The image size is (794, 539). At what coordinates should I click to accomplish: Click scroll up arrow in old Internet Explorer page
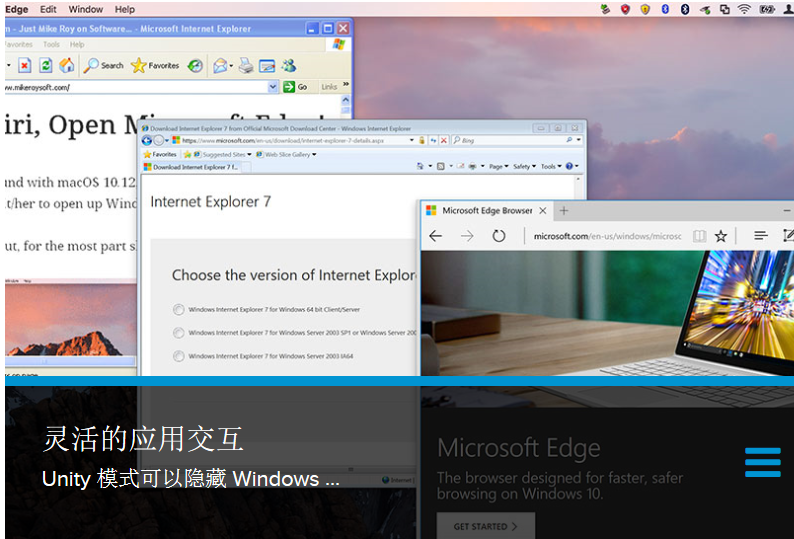click(x=345, y=100)
